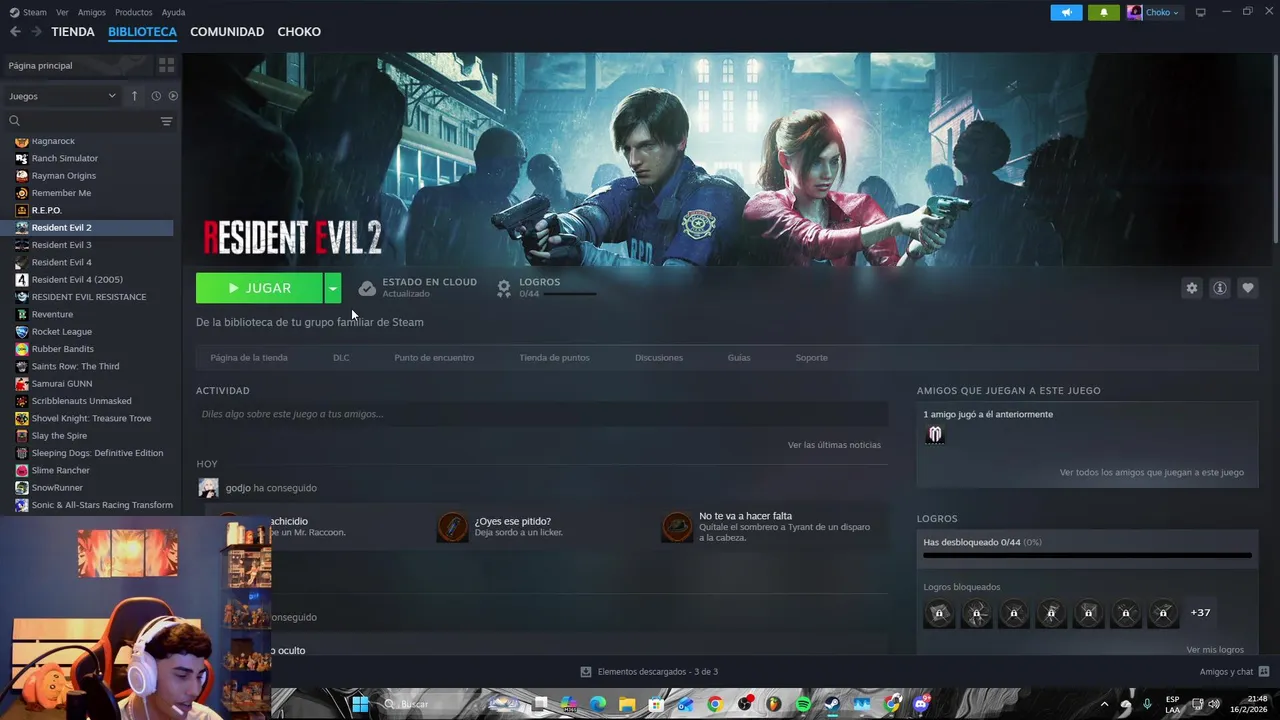This screenshot has width=1280, height=720.
Task: Click the library search magnifier icon
Action: pyautogui.click(x=15, y=121)
